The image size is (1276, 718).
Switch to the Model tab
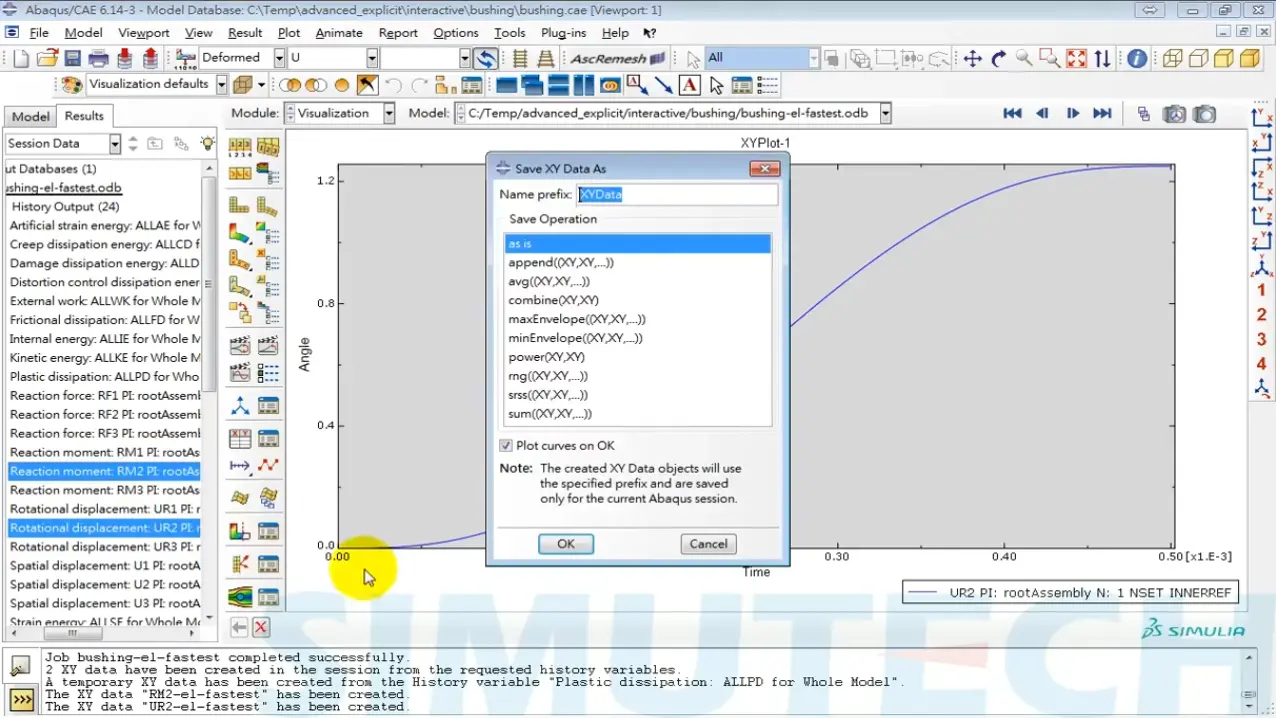[x=30, y=116]
